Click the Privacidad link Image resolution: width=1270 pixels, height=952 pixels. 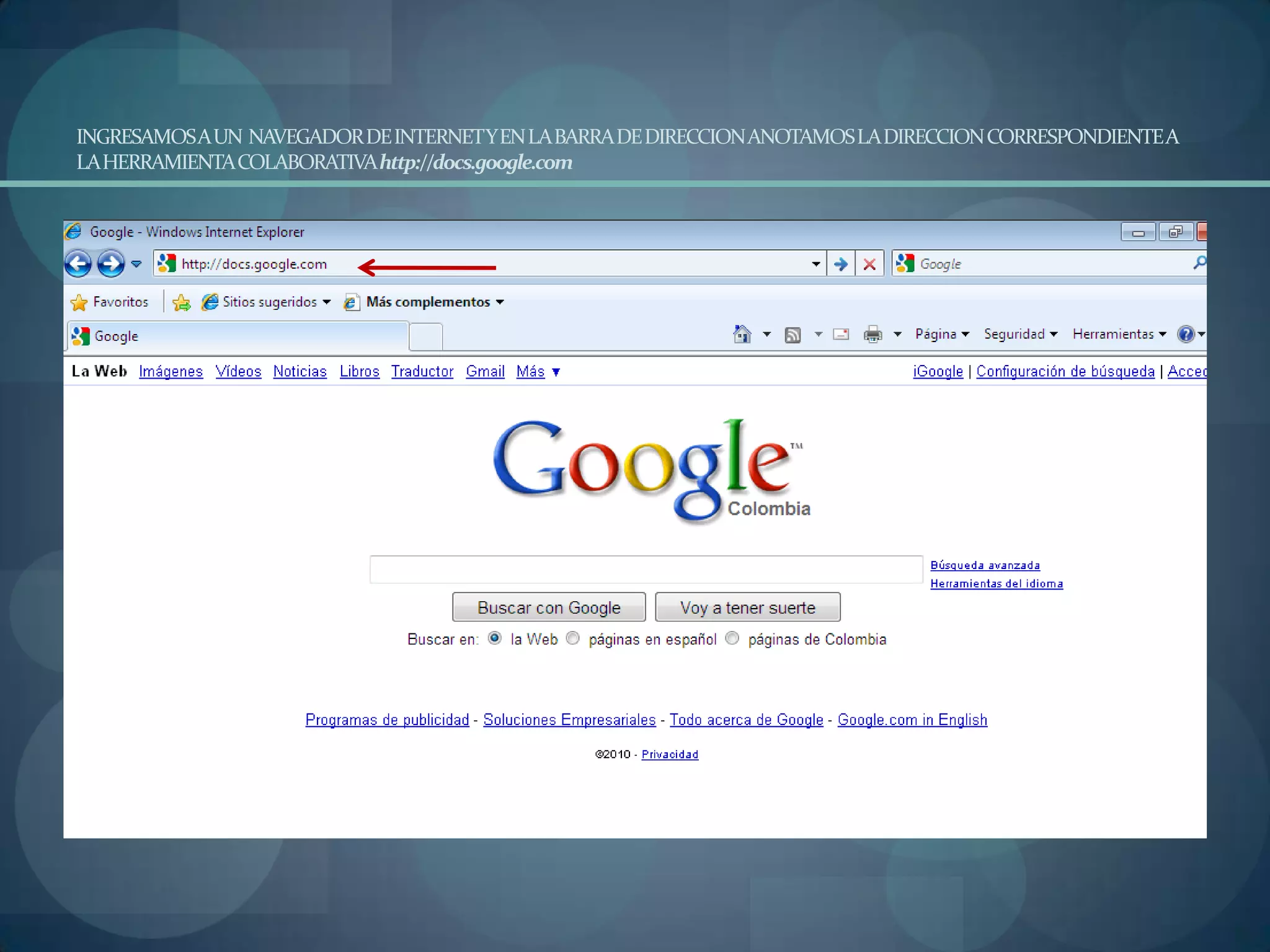[x=670, y=754]
